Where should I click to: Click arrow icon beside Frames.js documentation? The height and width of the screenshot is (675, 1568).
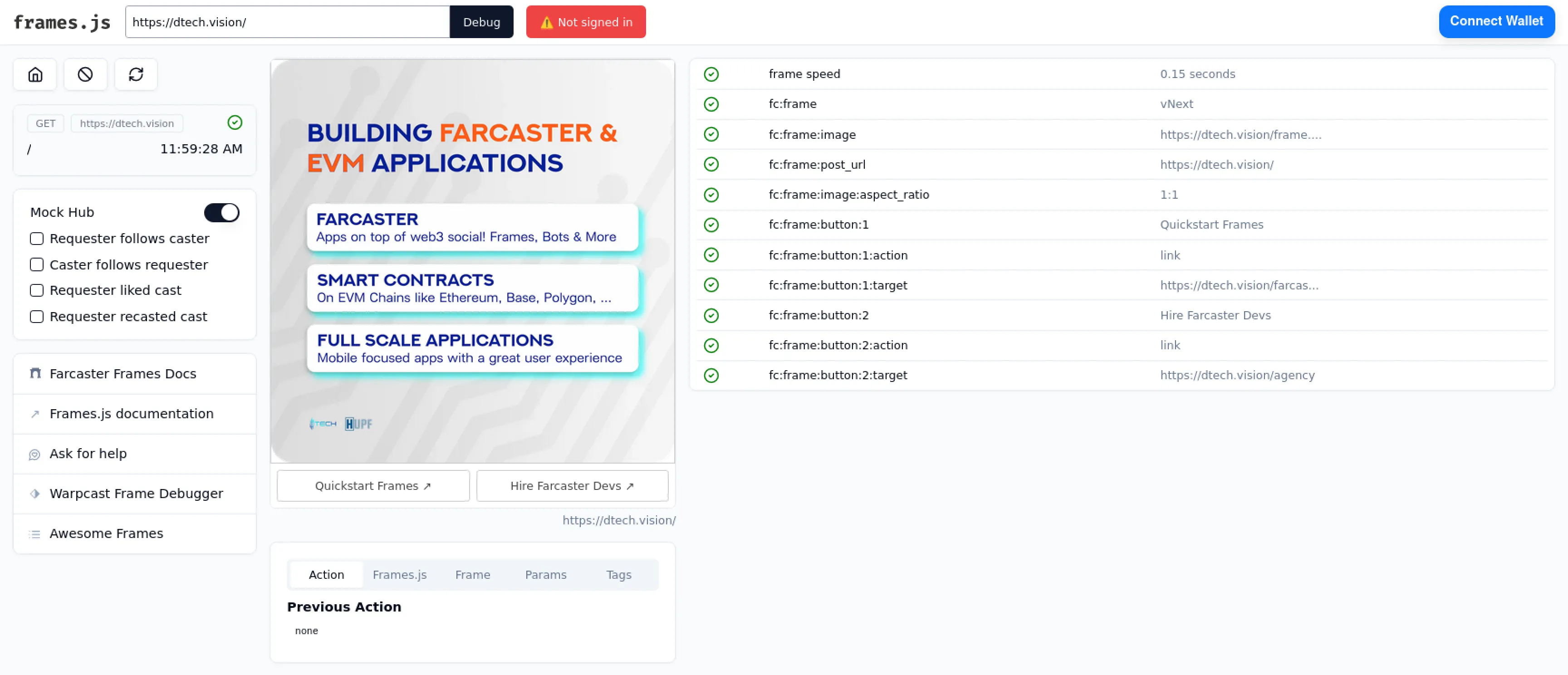(x=35, y=414)
